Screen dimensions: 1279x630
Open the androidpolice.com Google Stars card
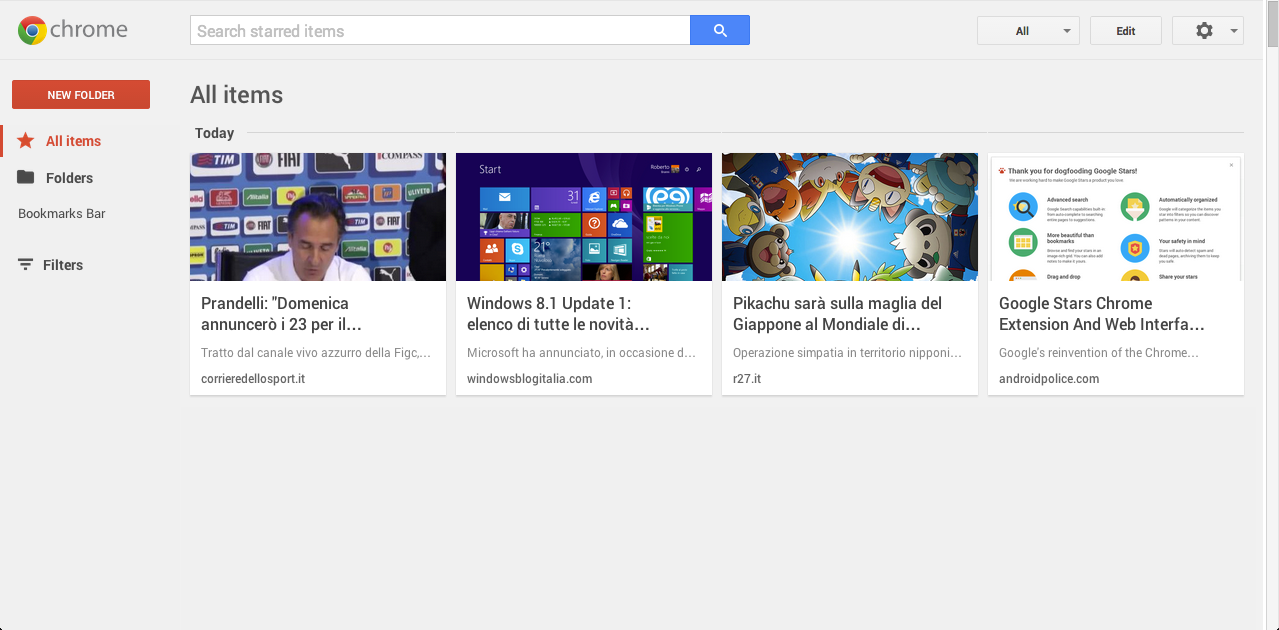pyautogui.click(x=1116, y=274)
